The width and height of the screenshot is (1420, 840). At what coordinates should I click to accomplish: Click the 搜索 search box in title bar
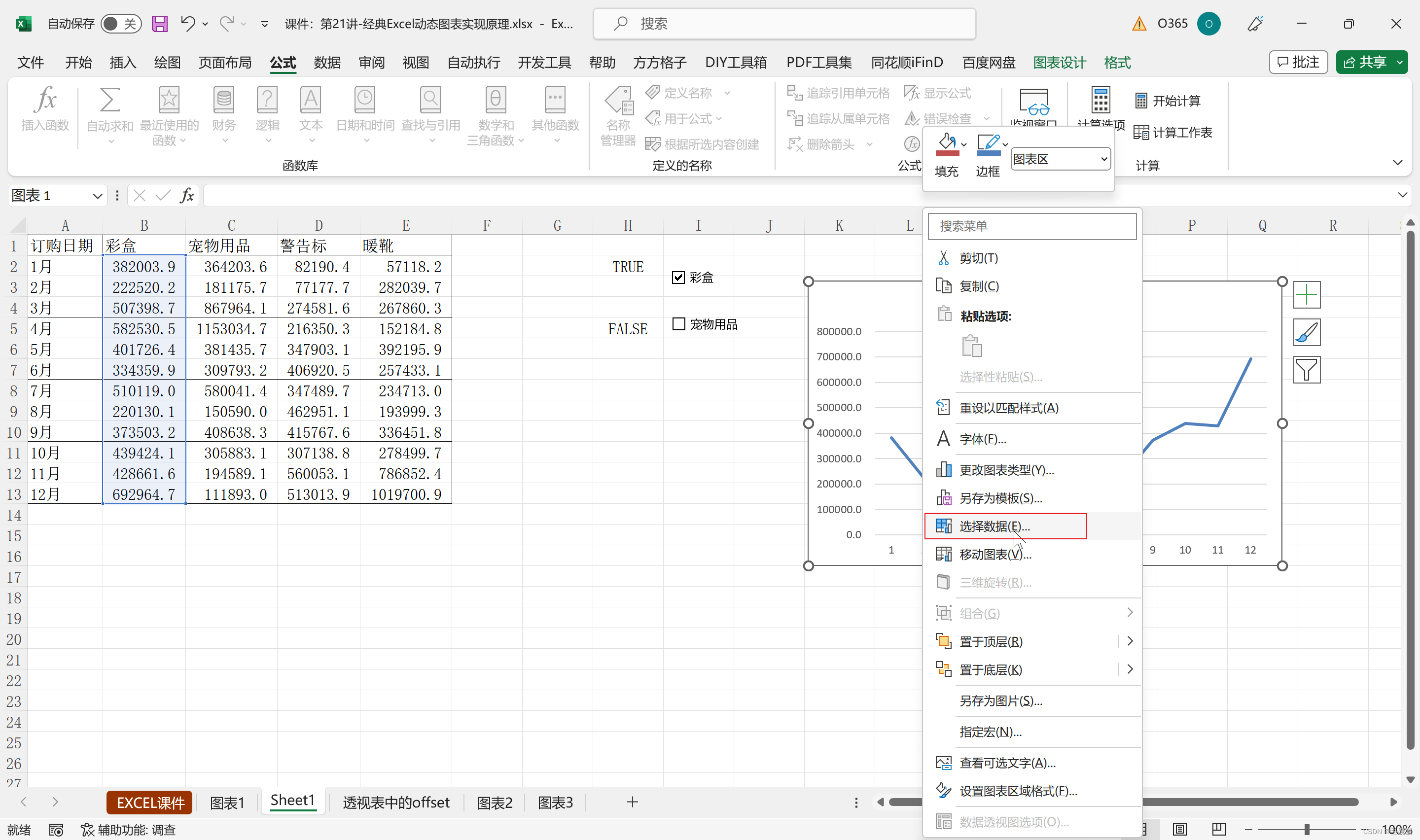pyautogui.click(x=784, y=24)
